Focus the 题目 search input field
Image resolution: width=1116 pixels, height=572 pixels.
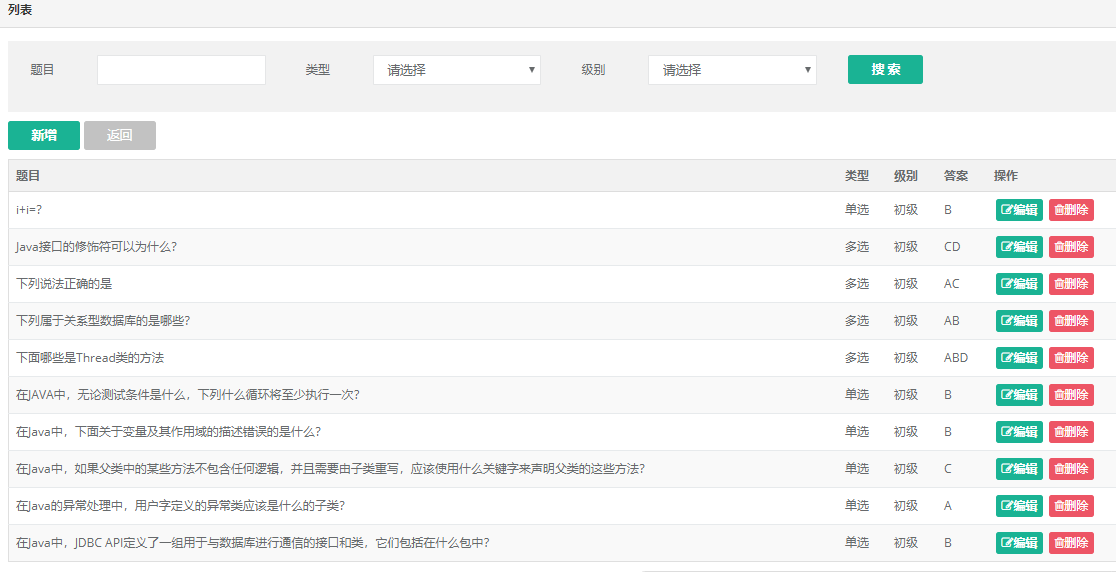tap(181, 70)
